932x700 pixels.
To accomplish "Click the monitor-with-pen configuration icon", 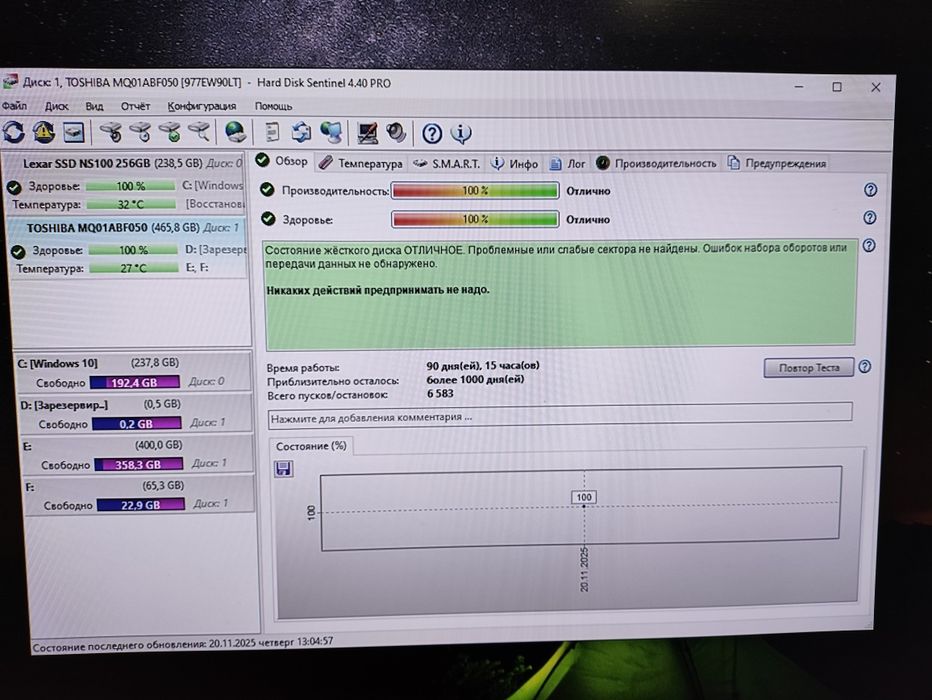I will 367,133.
